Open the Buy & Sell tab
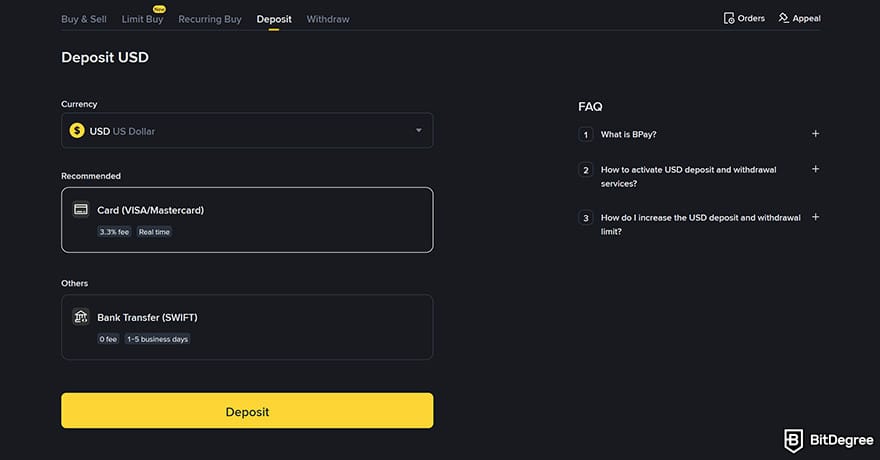 [84, 19]
